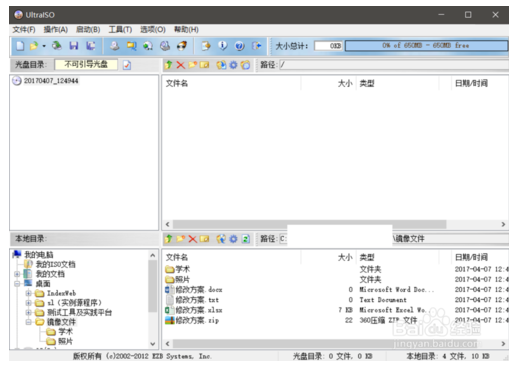Open help with the question mark icon
518x371 pixels.
(239, 46)
